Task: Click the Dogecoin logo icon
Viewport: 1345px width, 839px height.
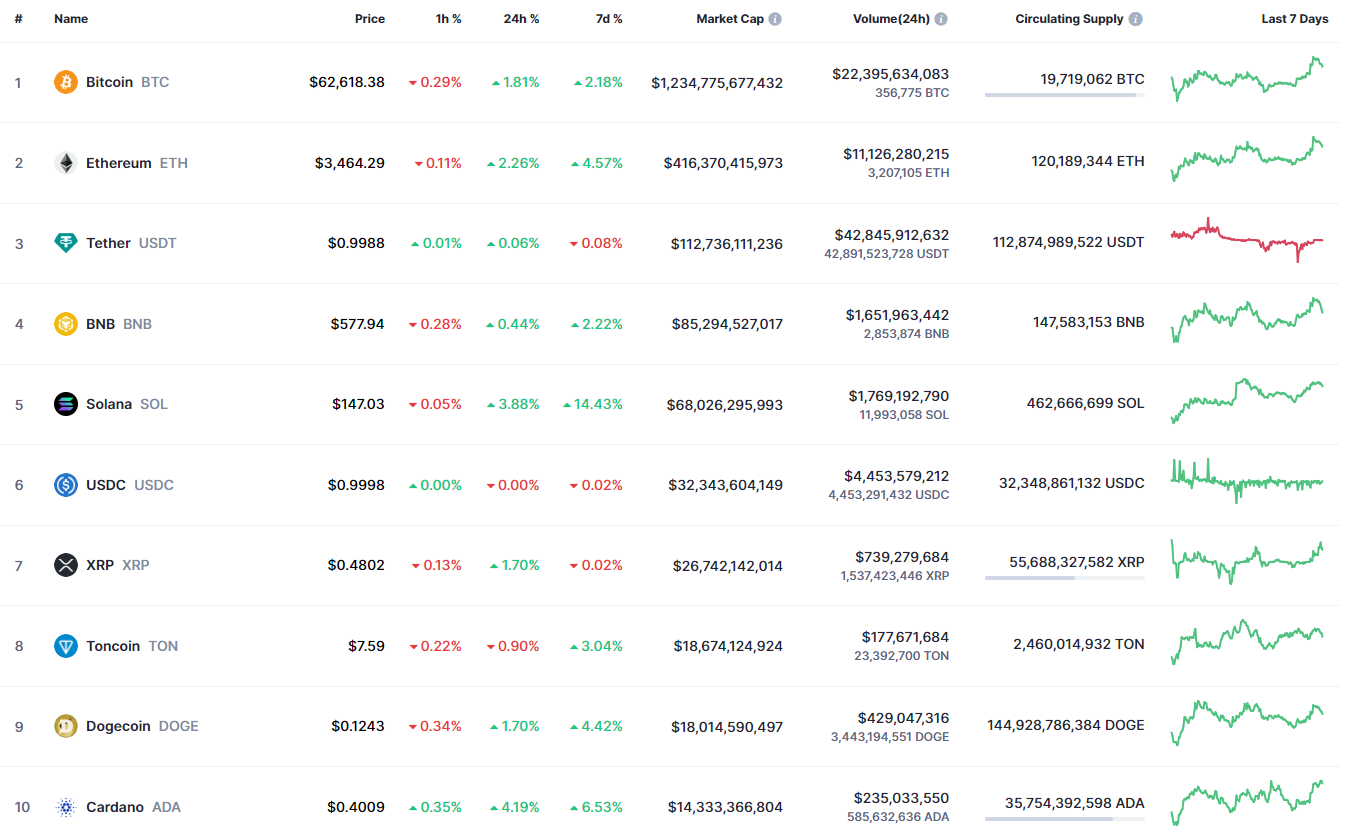Action: point(65,726)
